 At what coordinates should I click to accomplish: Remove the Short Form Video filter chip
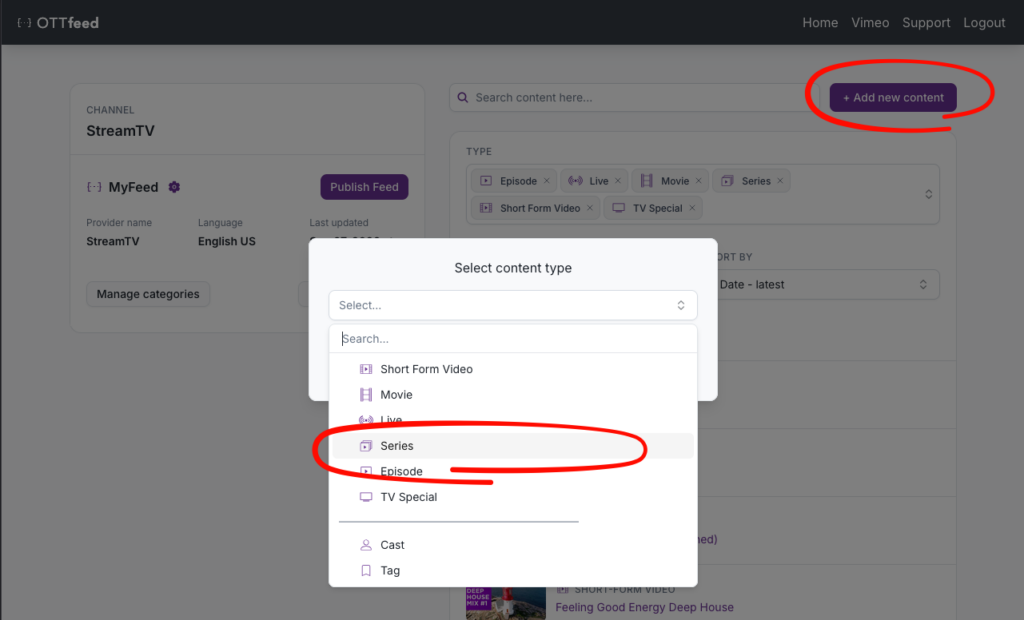[x=590, y=208]
